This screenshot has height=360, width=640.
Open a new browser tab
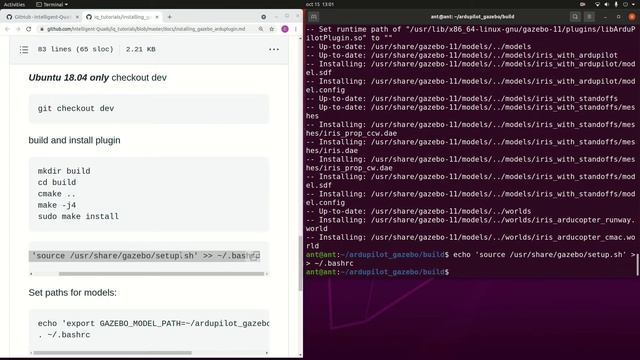tap(169, 17)
